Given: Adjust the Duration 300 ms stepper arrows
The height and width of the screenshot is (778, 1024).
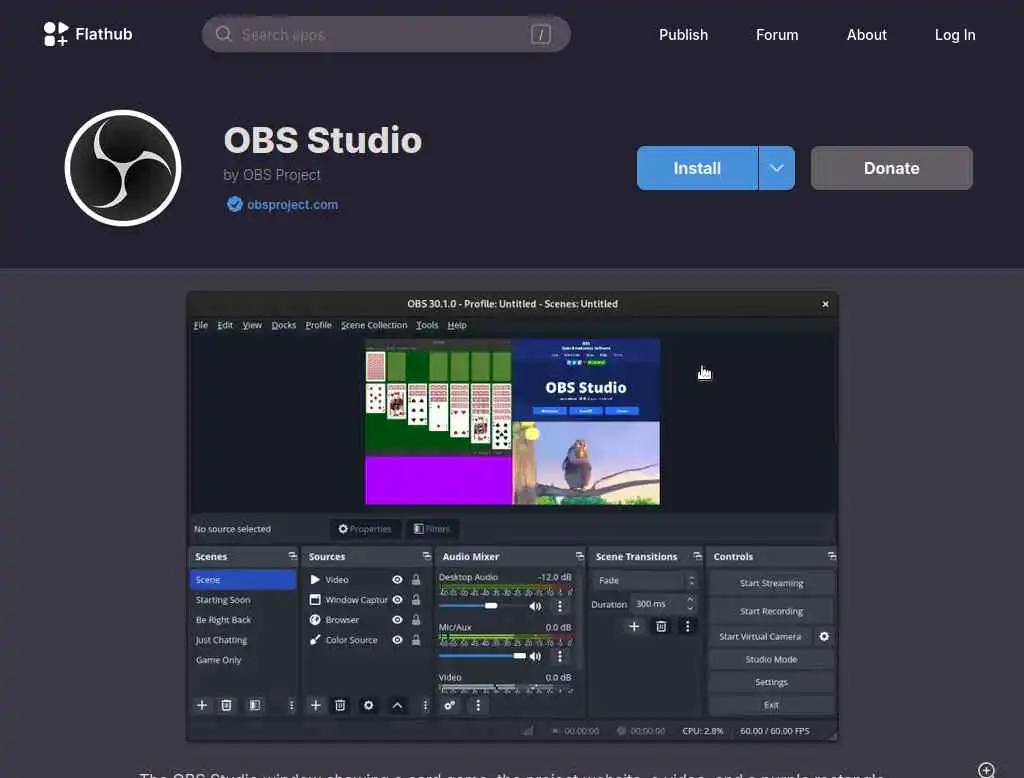Looking at the screenshot, I should [690, 604].
